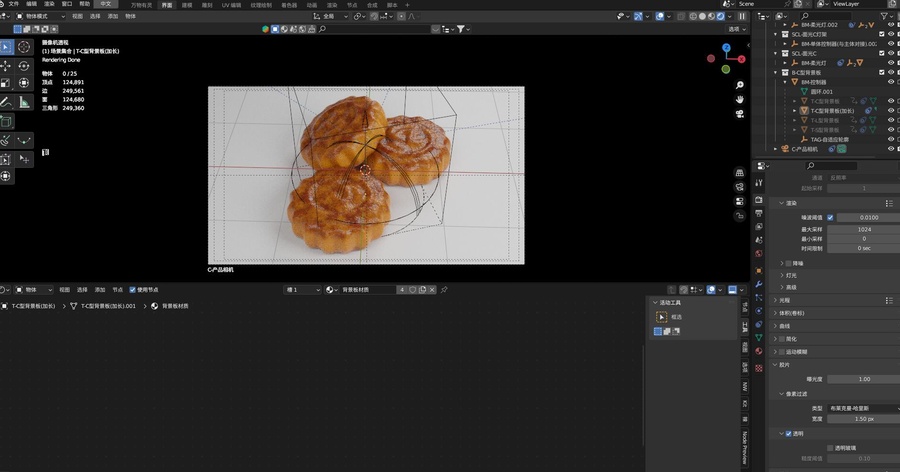Click the 中文 button in the top bar

106,4
